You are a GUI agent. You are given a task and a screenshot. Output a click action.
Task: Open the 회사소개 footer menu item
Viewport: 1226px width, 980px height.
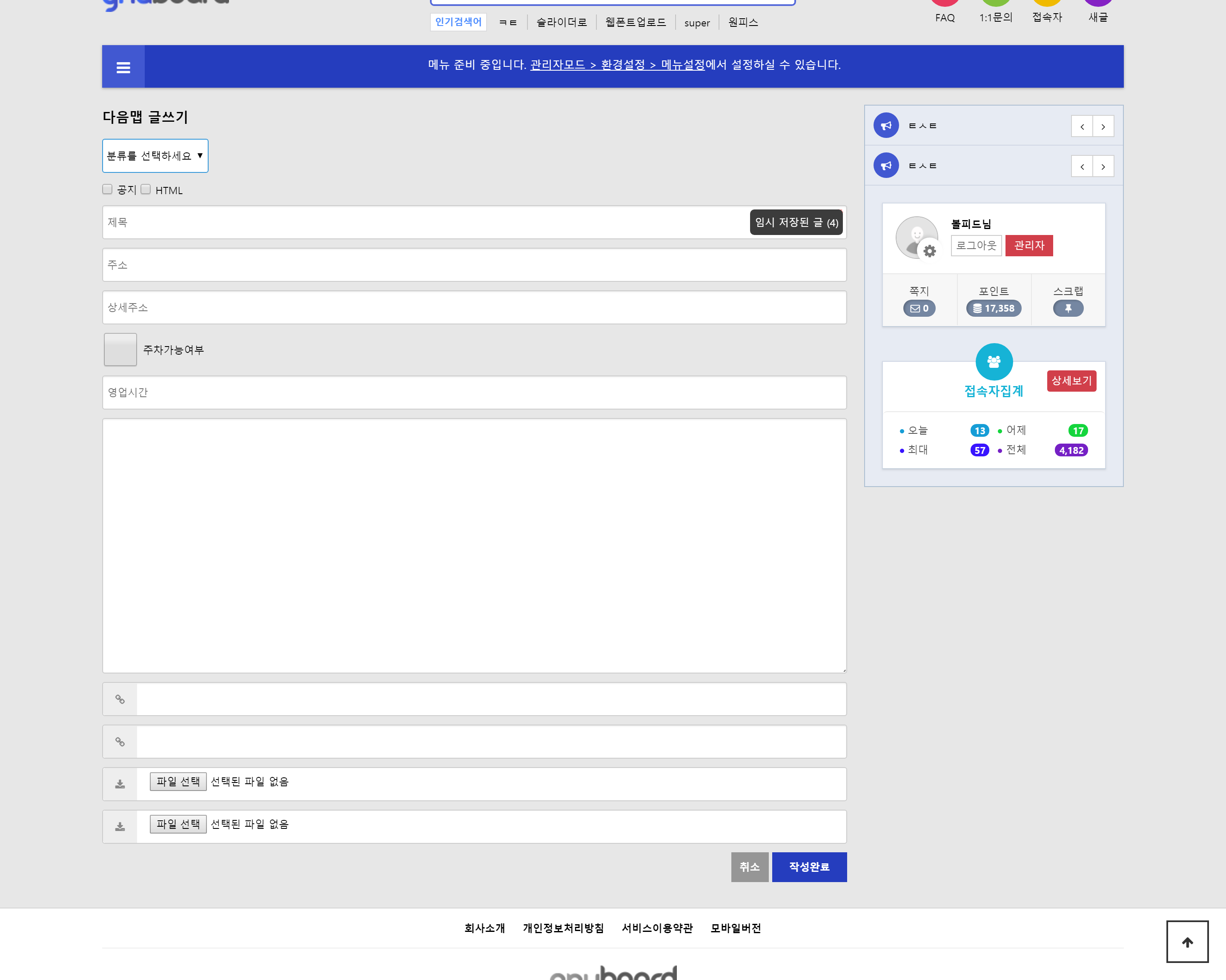[484, 928]
